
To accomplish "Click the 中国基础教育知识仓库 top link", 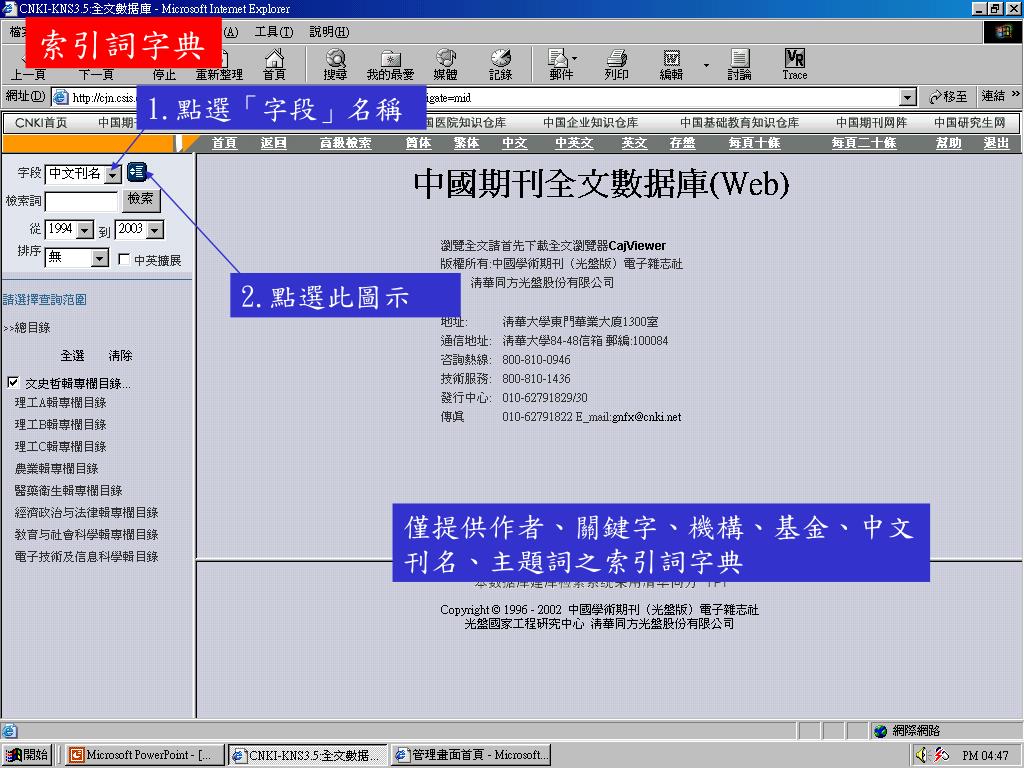I will pyautogui.click(x=739, y=123).
